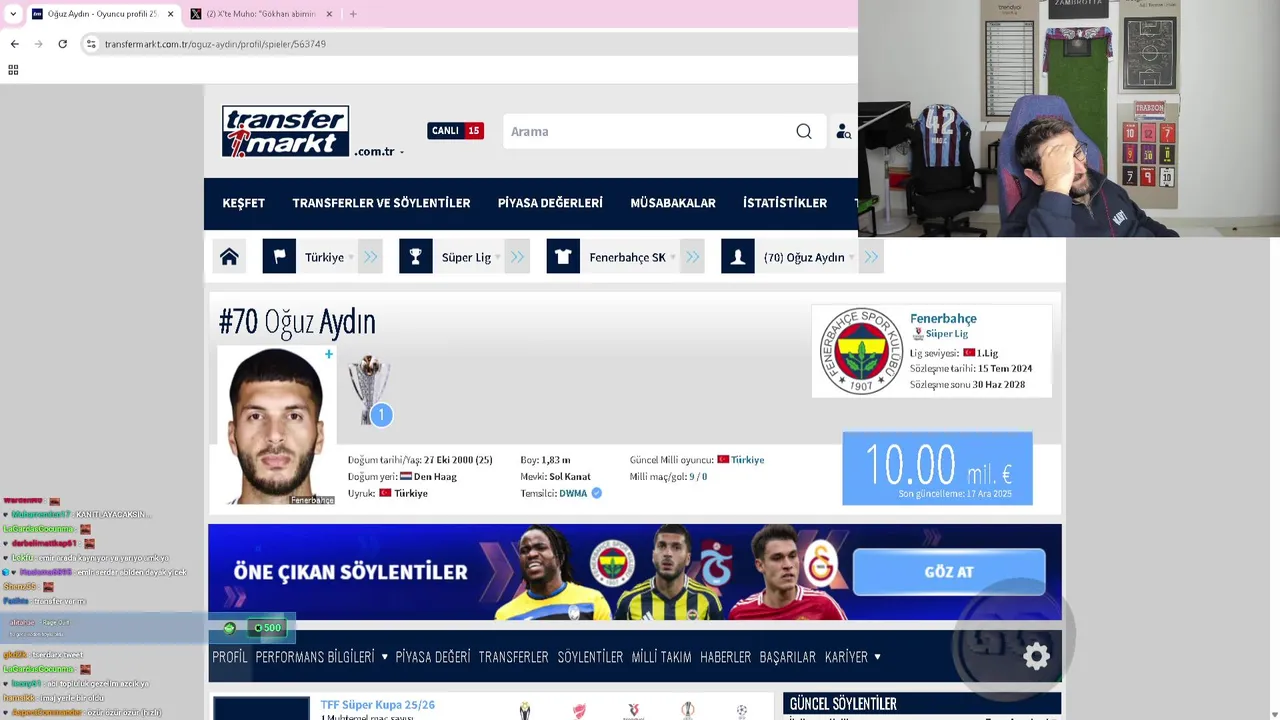
Task: Click double-arrow after Fenerbahçe SK breadcrumb
Action: tap(693, 257)
